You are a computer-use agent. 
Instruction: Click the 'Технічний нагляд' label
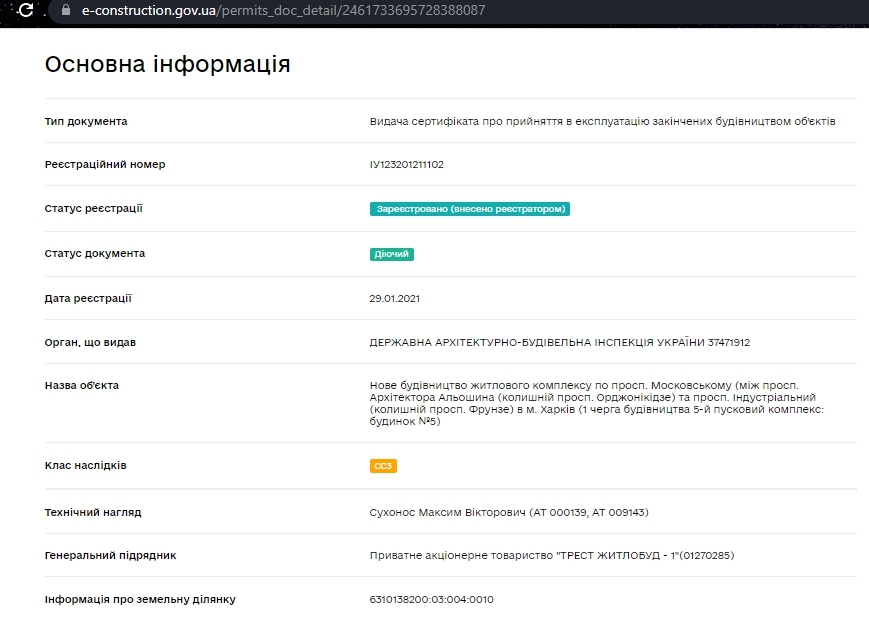[x=93, y=513]
